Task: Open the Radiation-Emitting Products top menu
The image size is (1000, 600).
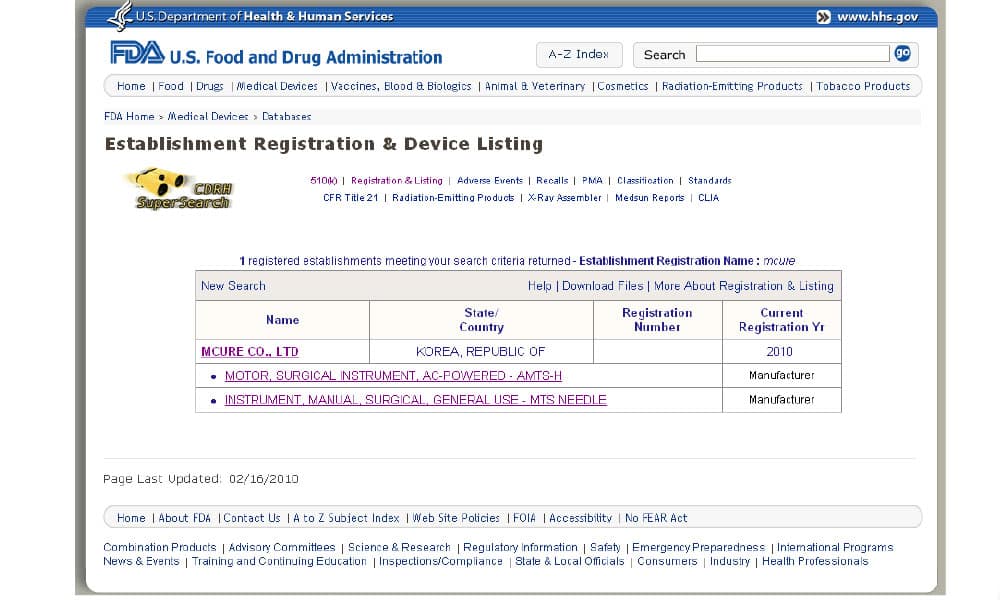Action: [732, 86]
